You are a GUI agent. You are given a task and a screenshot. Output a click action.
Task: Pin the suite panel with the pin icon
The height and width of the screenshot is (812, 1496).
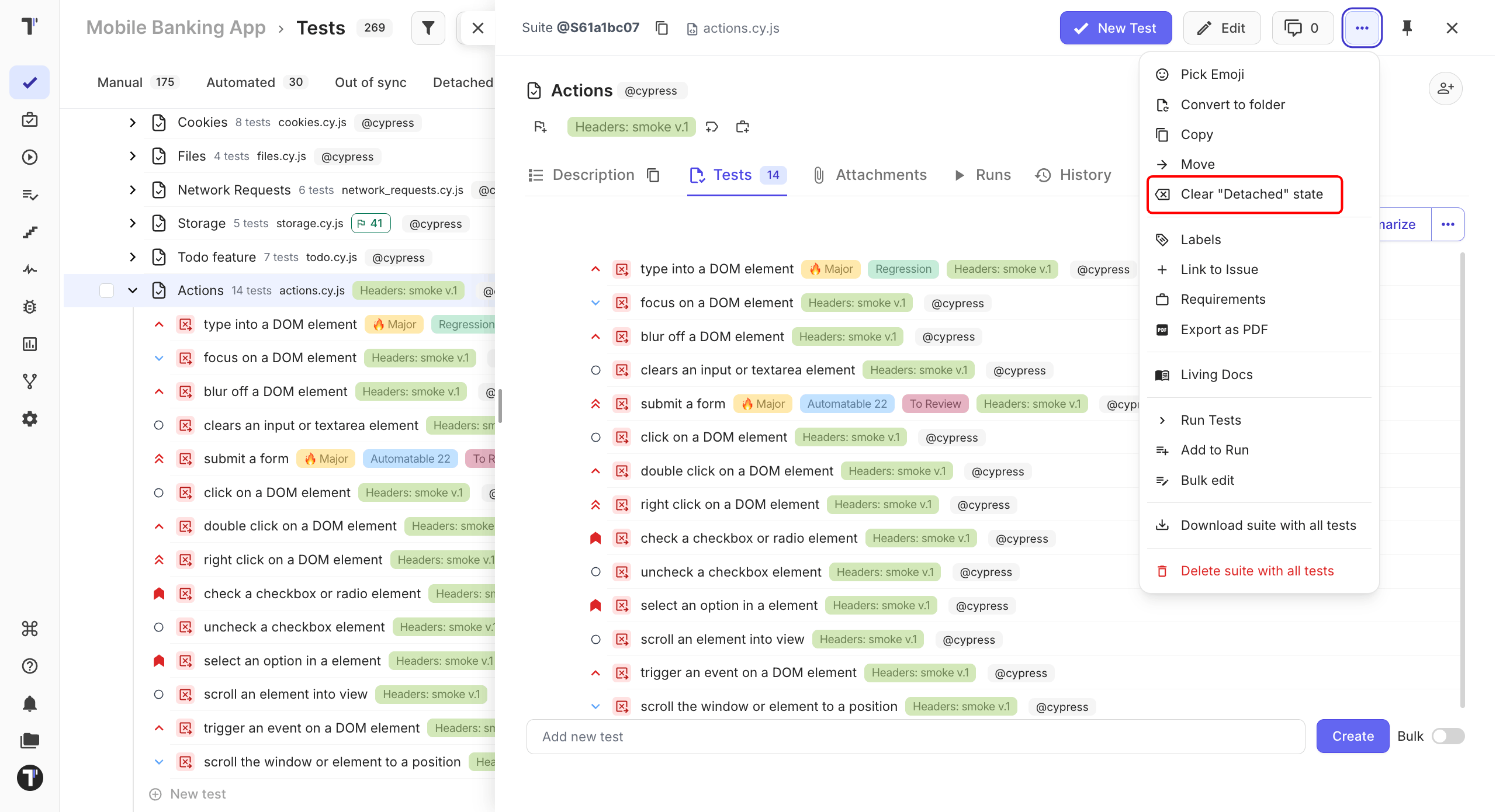(x=1407, y=28)
